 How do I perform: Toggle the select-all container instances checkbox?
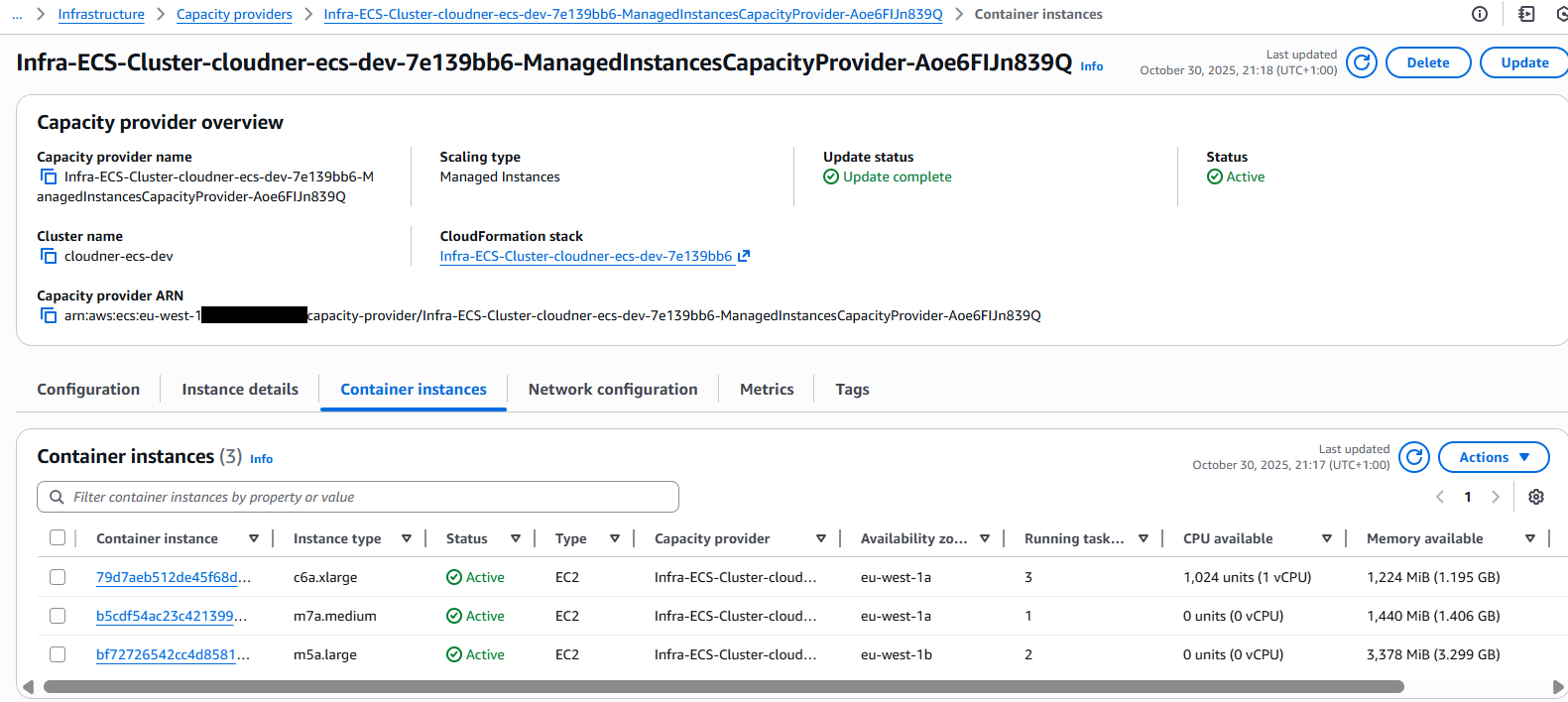[x=58, y=537]
